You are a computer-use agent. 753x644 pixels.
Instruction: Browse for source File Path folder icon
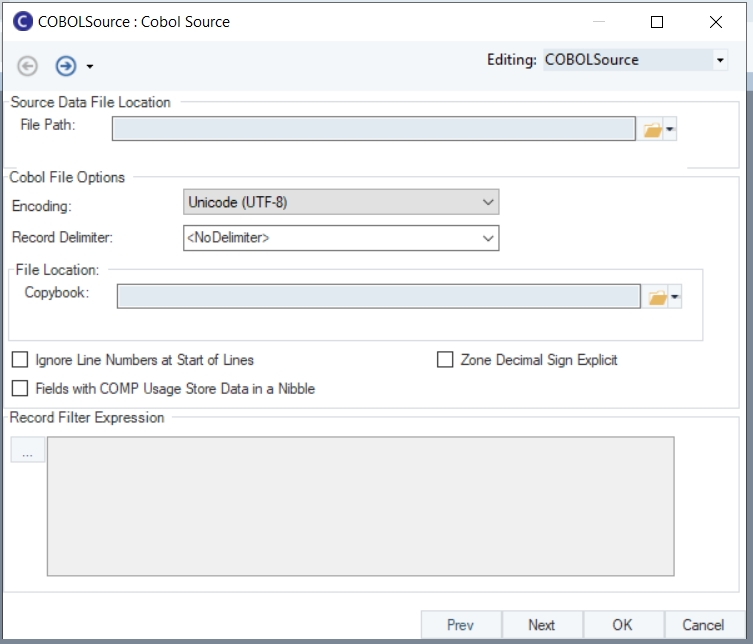click(x=652, y=130)
